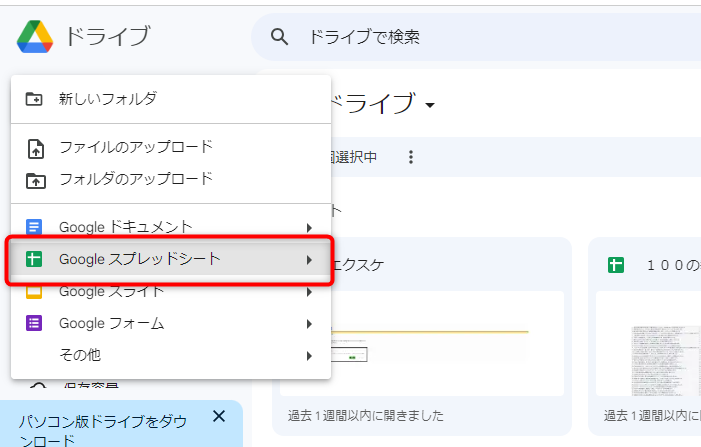Screen dimensions: 701x447
Task: Open Google フォーム menu entry
Action: pyautogui.click(x=171, y=323)
